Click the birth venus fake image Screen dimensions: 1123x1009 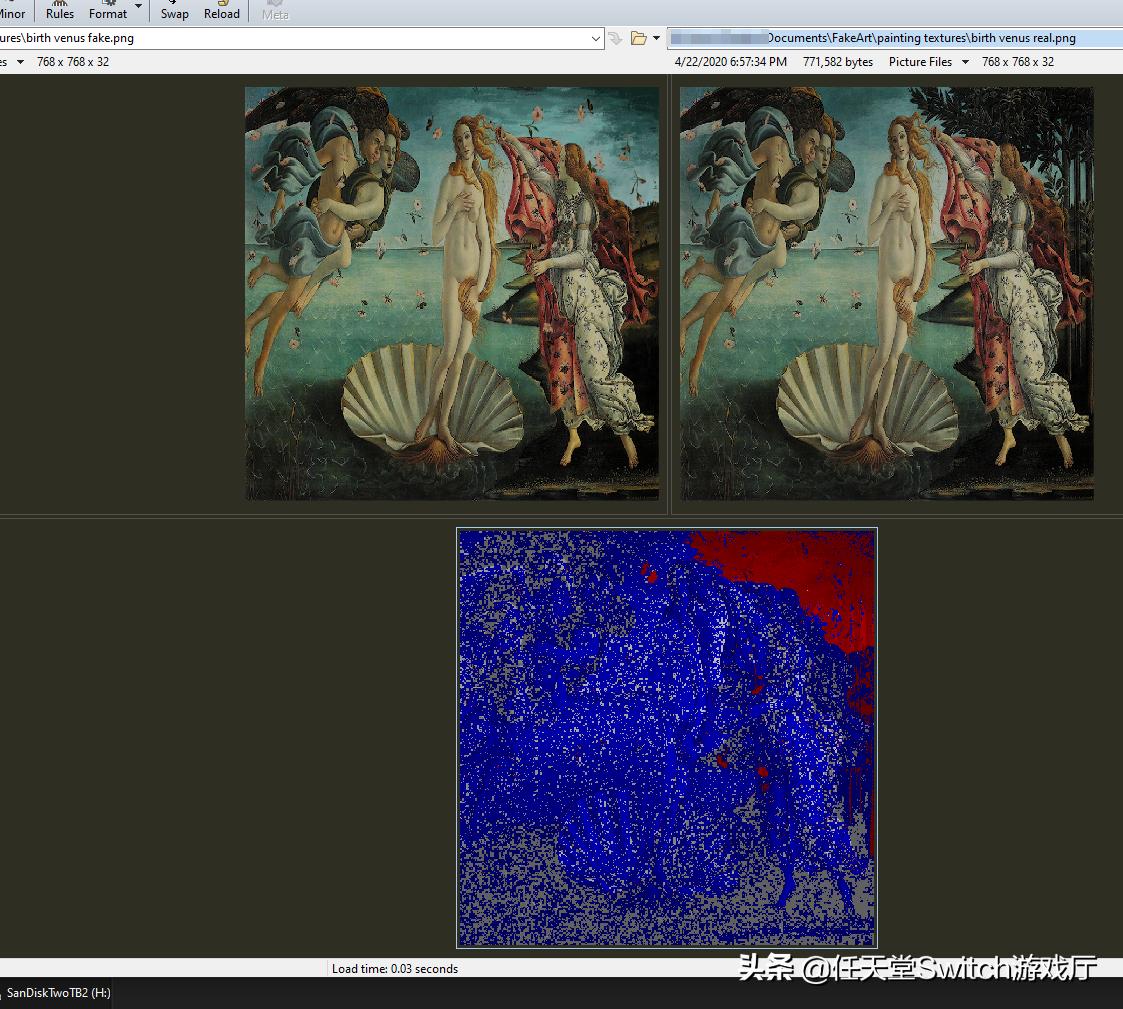click(452, 294)
